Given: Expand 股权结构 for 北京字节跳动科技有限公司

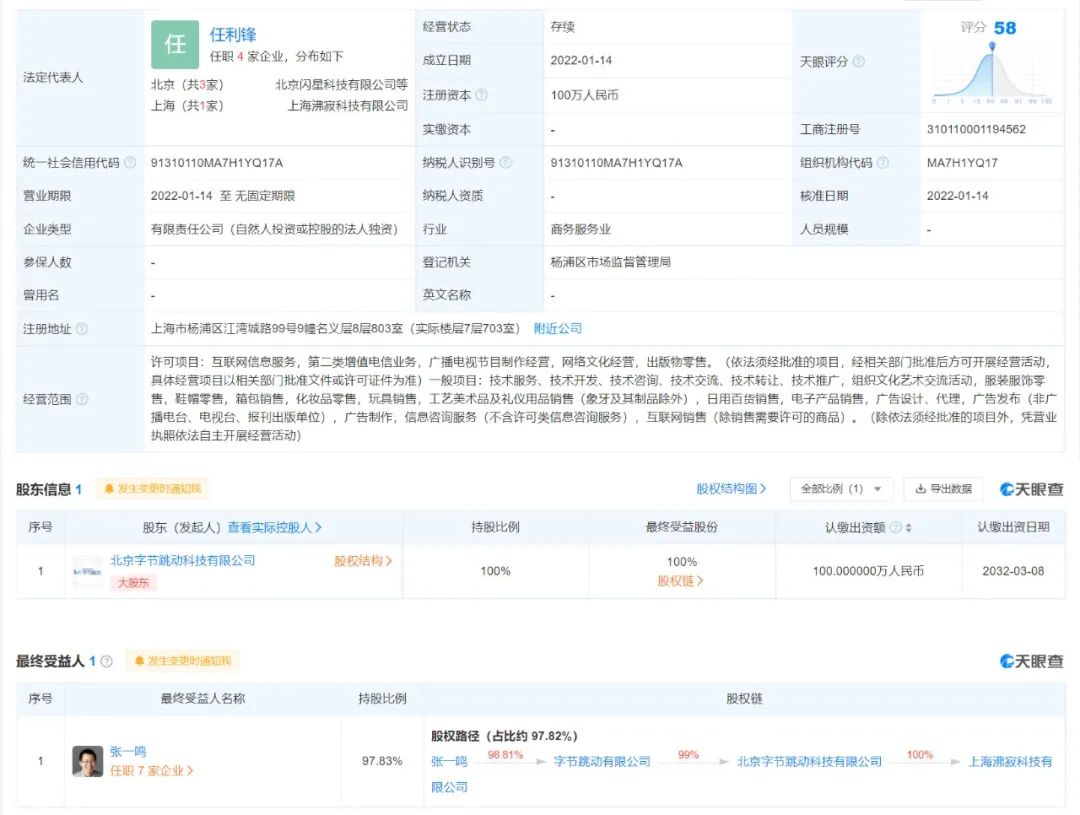Looking at the screenshot, I should 363,562.
